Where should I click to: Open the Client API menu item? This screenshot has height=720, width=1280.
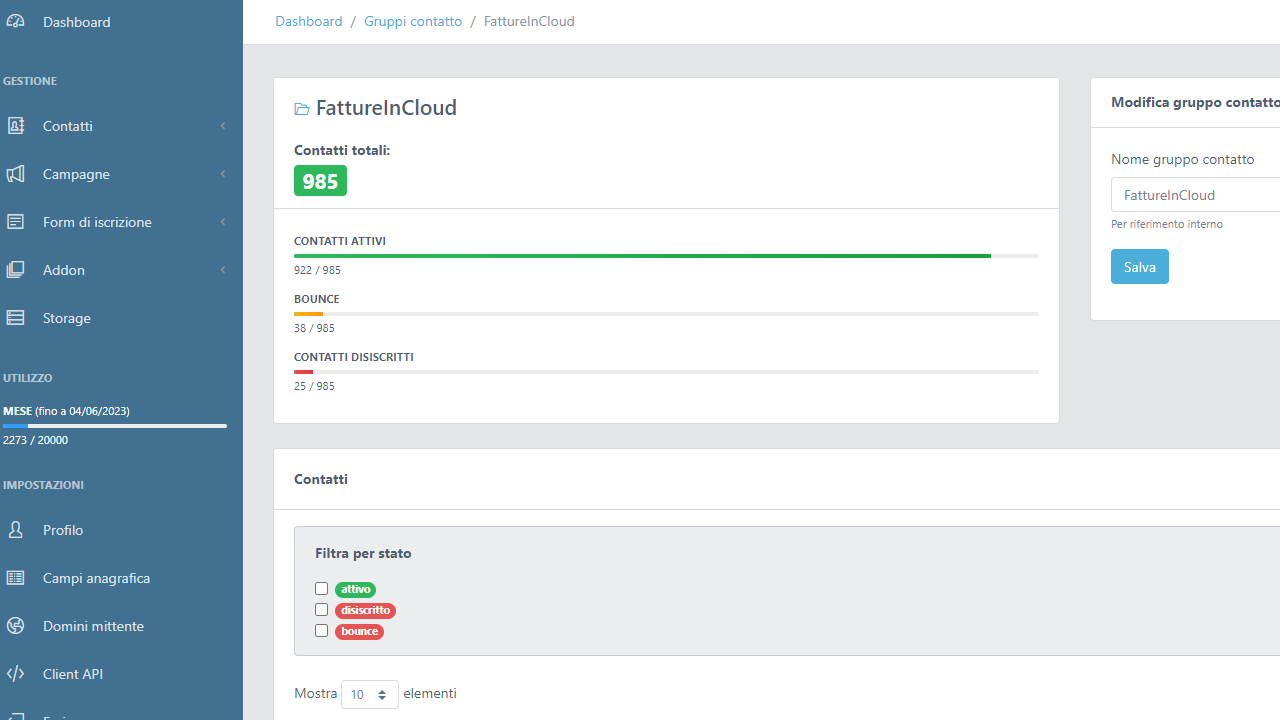tap(121, 673)
